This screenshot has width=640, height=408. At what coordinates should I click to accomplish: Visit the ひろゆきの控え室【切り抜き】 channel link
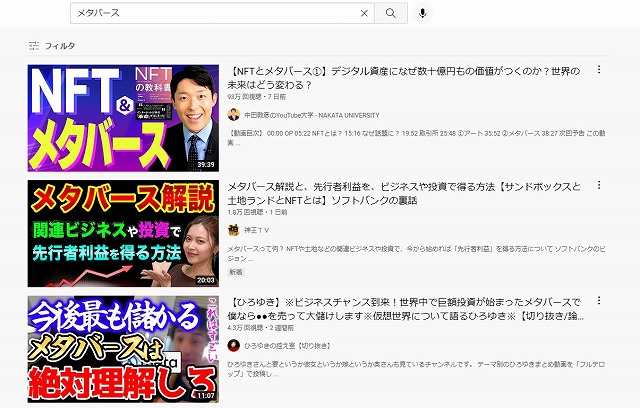click(288, 346)
